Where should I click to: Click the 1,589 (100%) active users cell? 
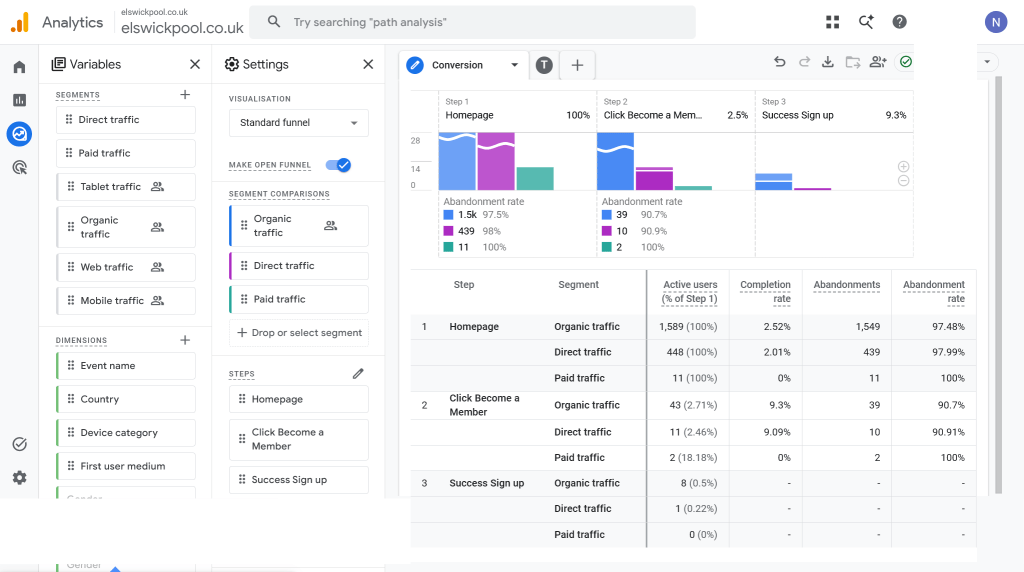tap(688, 326)
